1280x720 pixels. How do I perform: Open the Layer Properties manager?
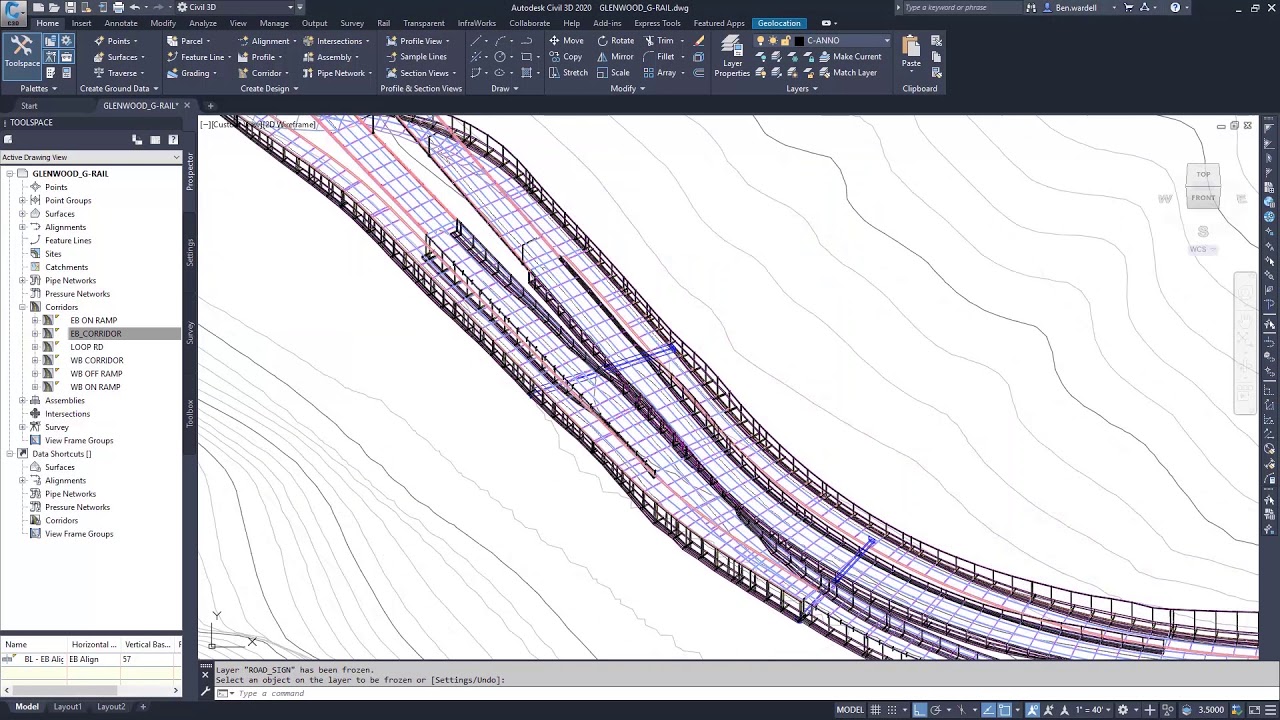pyautogui.click(x=732, y=56)
